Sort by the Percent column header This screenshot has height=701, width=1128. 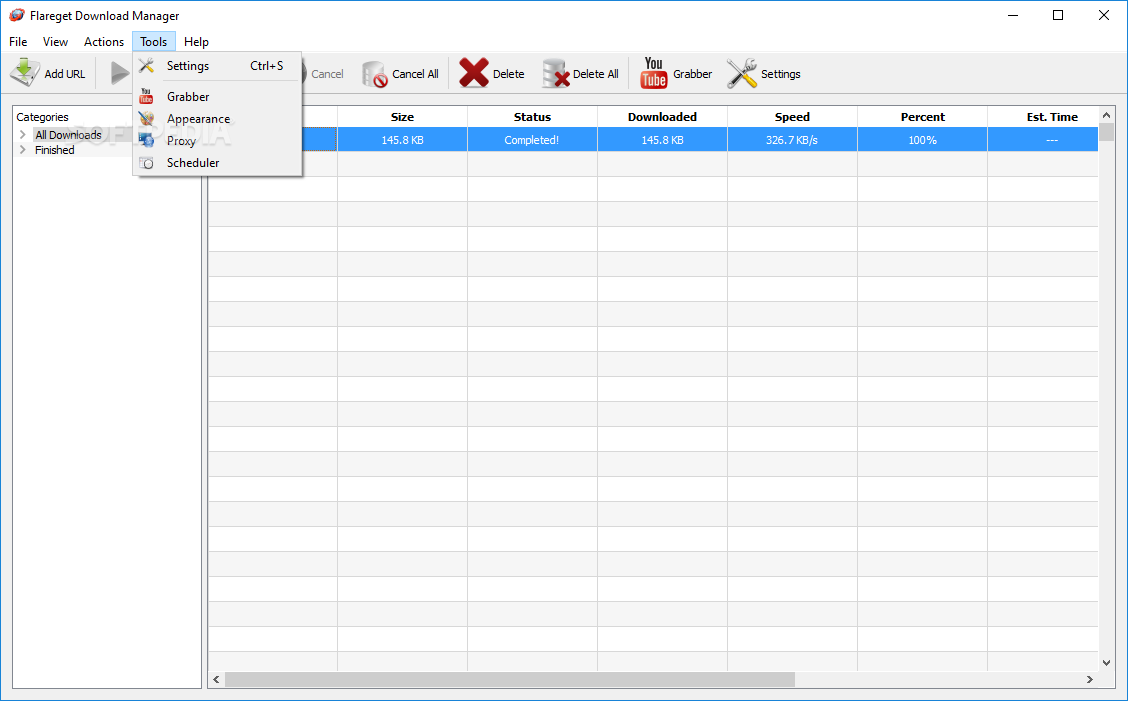(922, 117)
